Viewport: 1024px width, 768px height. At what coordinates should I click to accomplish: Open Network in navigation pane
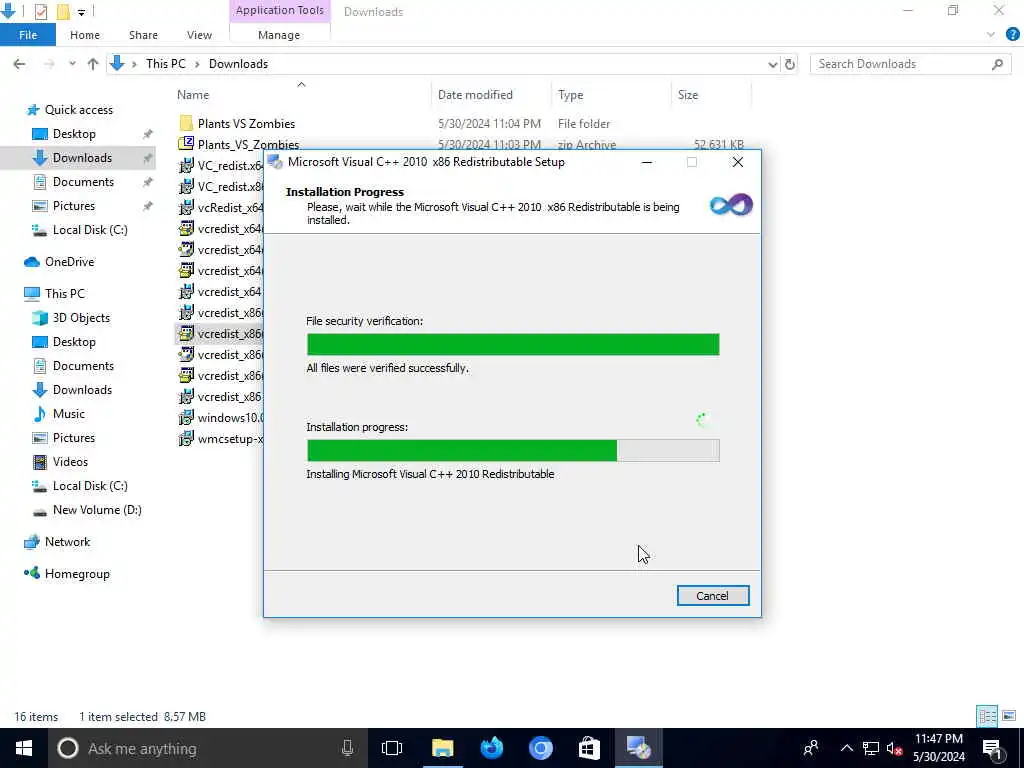click(67, 542)
